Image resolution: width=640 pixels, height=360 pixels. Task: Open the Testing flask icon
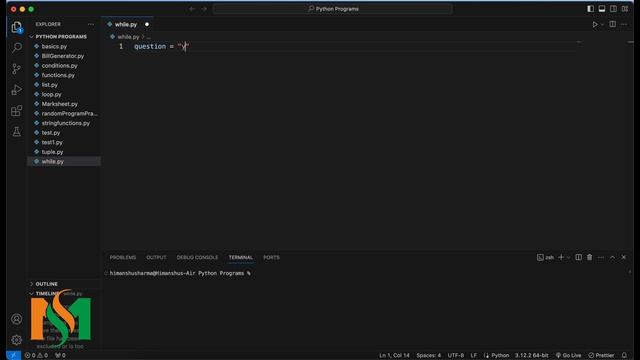17,131
